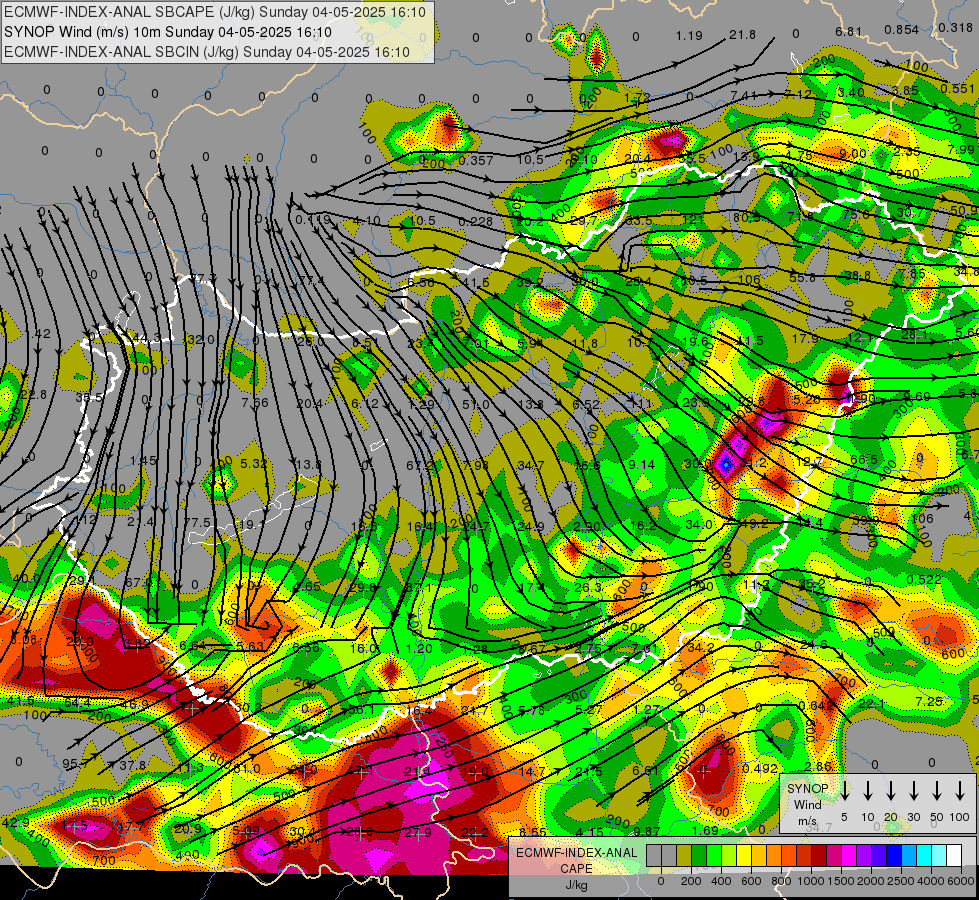
Task: Click the SYNOP wind arrow for 10 m/s
Action: [867, 791]
